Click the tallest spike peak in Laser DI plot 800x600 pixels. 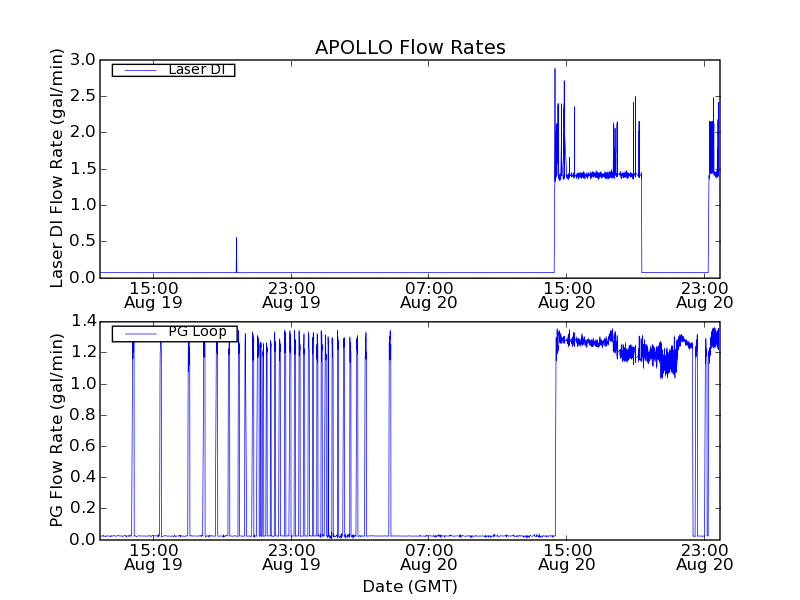(x=555, y=69)
